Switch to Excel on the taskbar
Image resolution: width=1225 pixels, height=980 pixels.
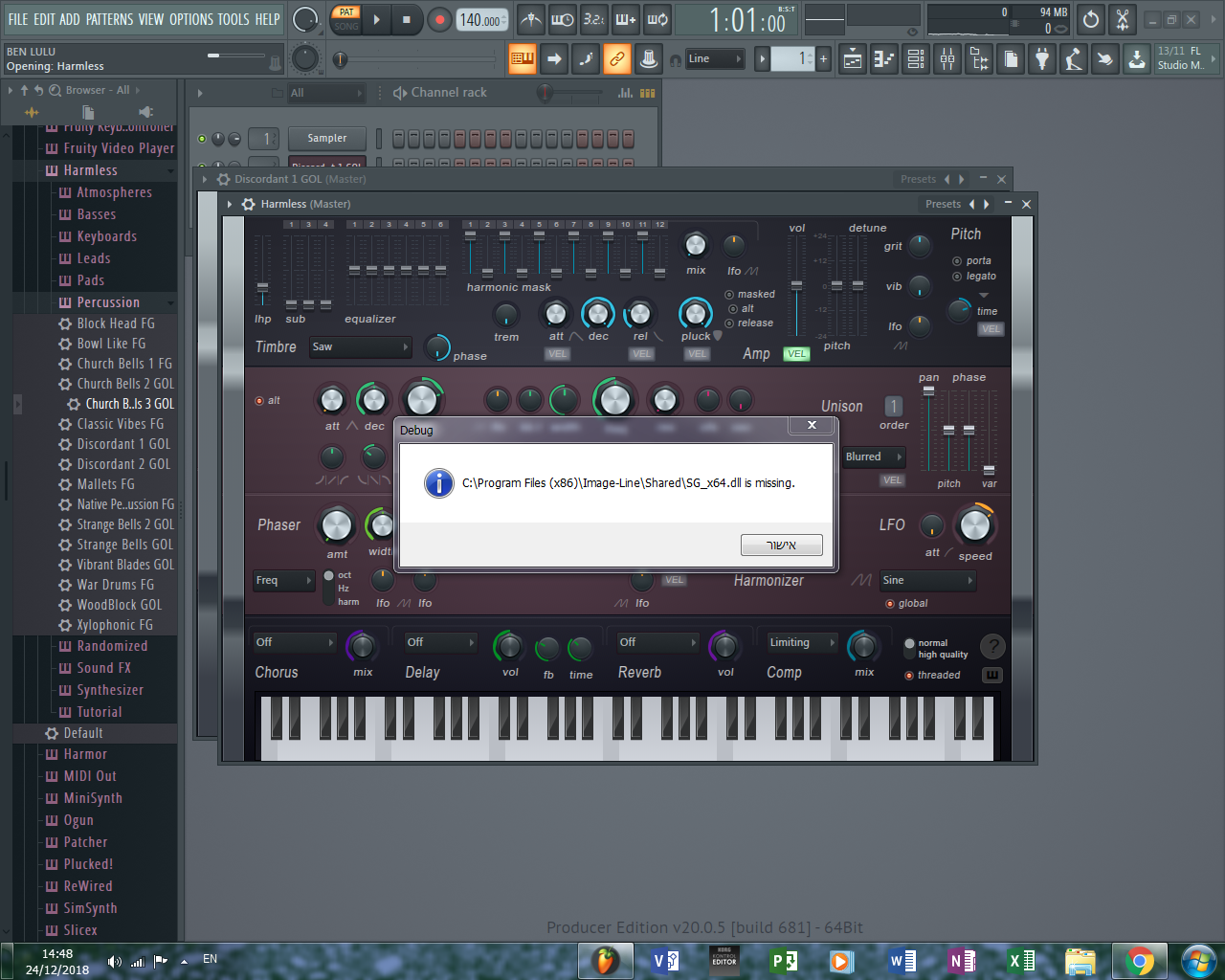[1021, 960]
